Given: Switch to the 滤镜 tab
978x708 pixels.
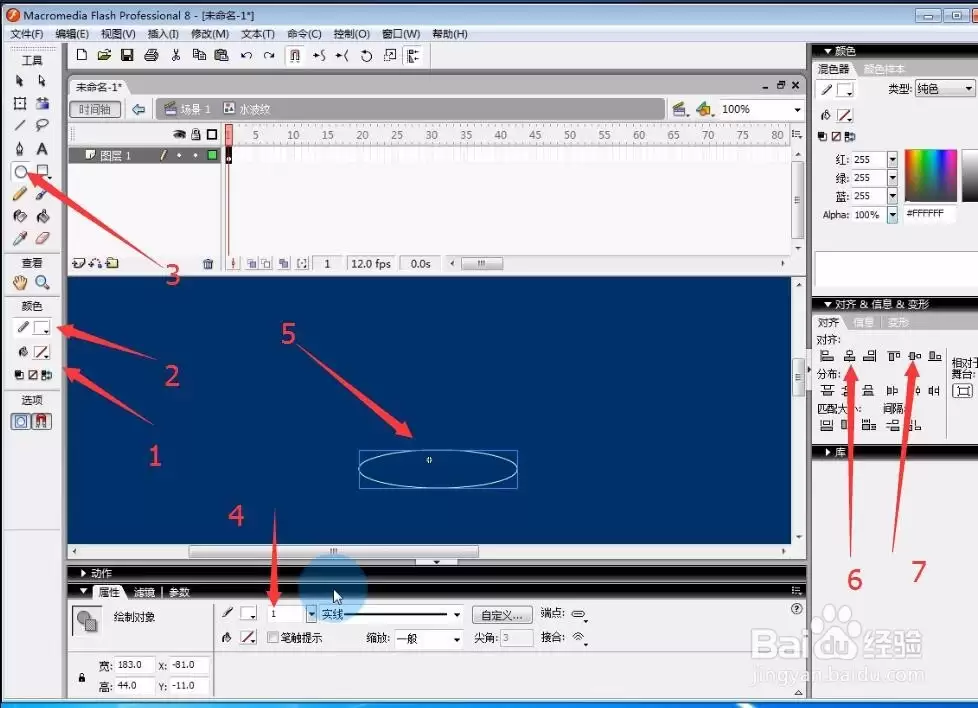Looking at the screenshot, I should click(x=144, y=592).
